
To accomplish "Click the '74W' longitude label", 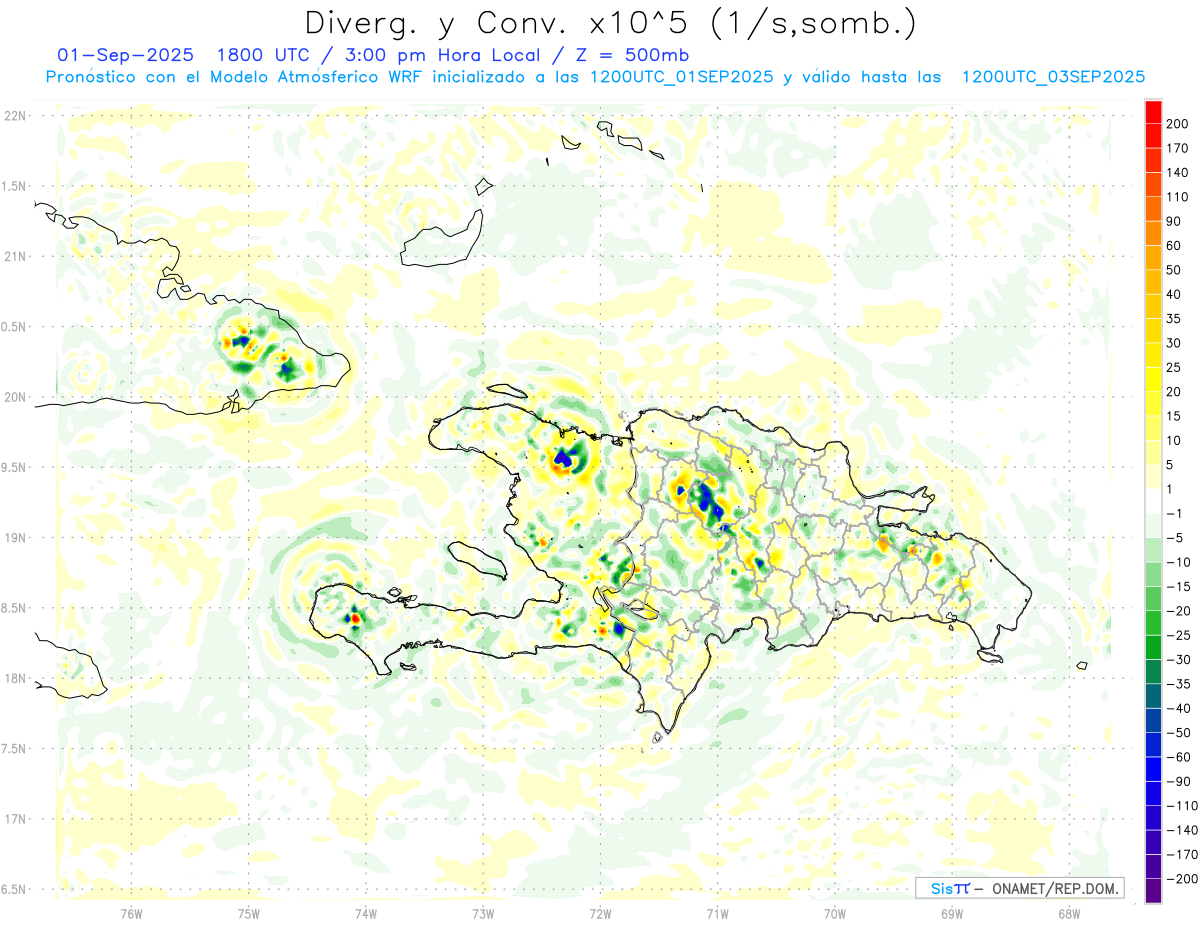I will coord(366,913).
